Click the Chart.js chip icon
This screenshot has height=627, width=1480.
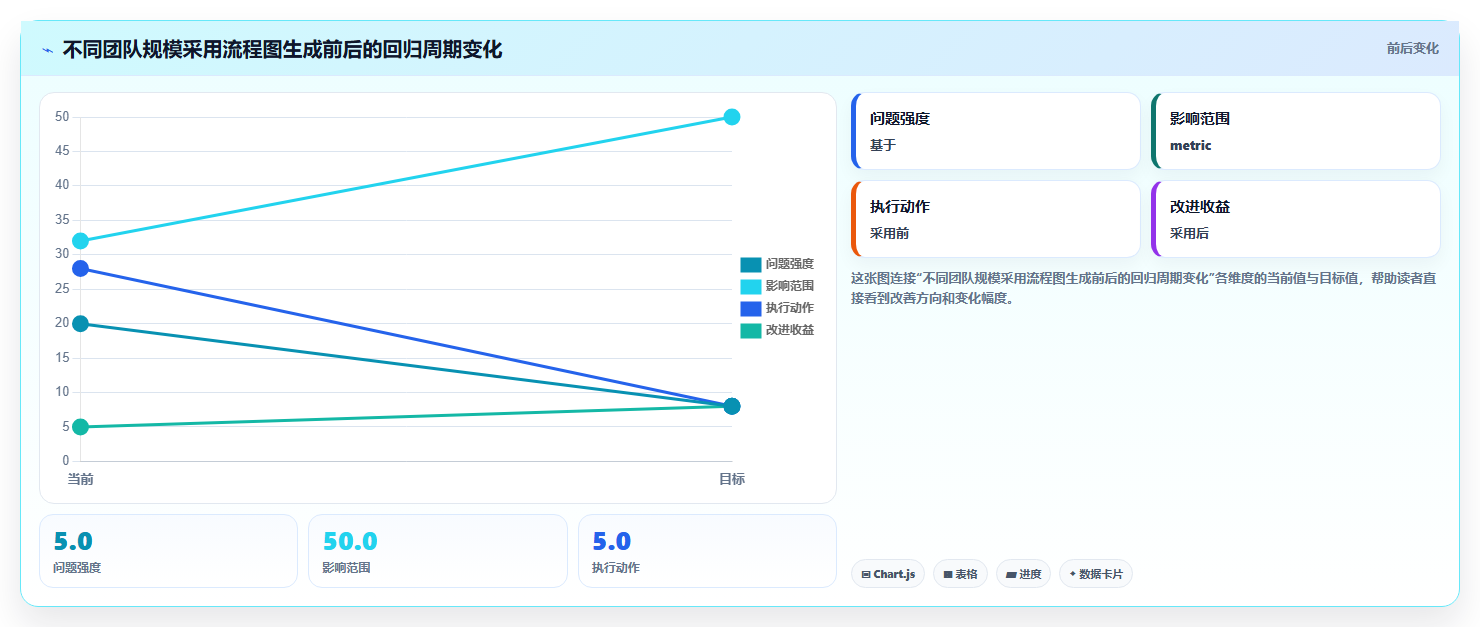click(x=866, y=575)
